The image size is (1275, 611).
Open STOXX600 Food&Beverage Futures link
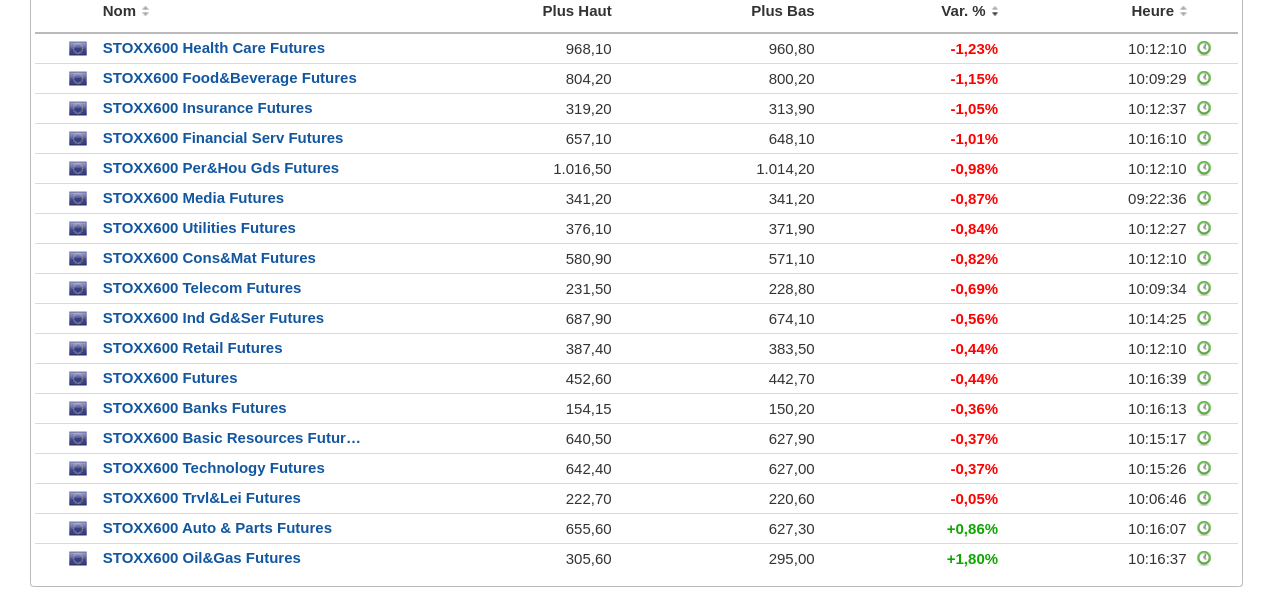tap(229, 78)
